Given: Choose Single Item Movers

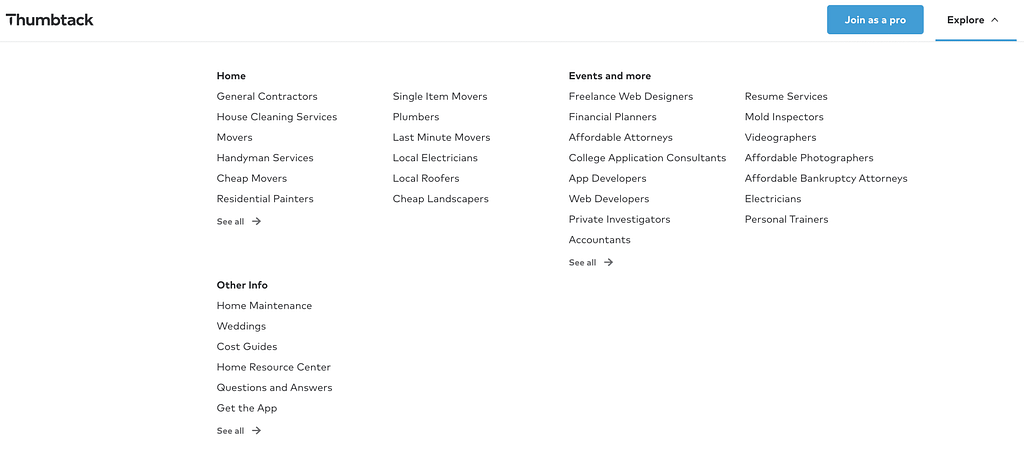Looking at the screenshot, I should pyautogui.click(x=440, y=97).
